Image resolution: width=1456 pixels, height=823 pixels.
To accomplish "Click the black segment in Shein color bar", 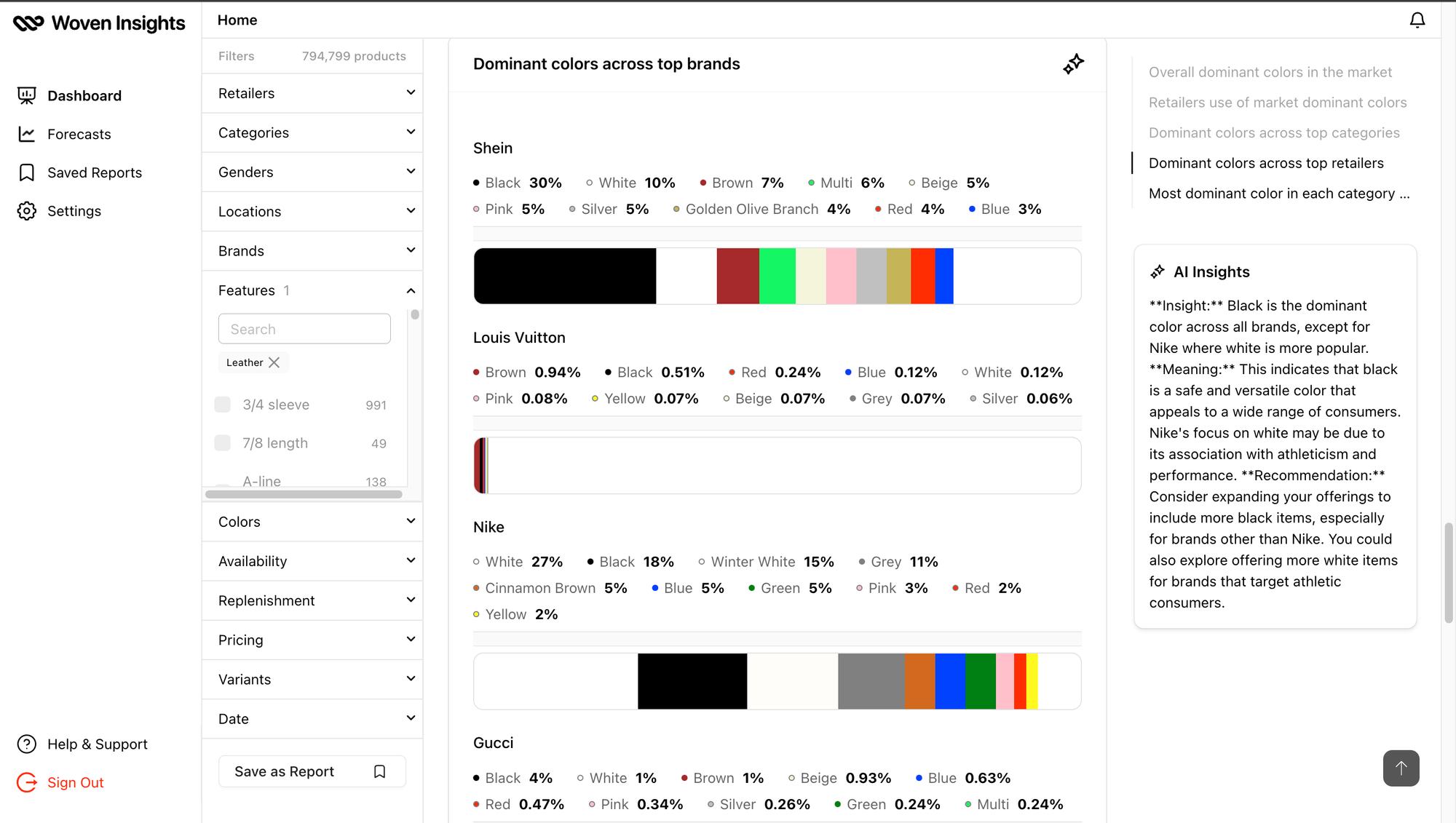I will tap(565, 276).
